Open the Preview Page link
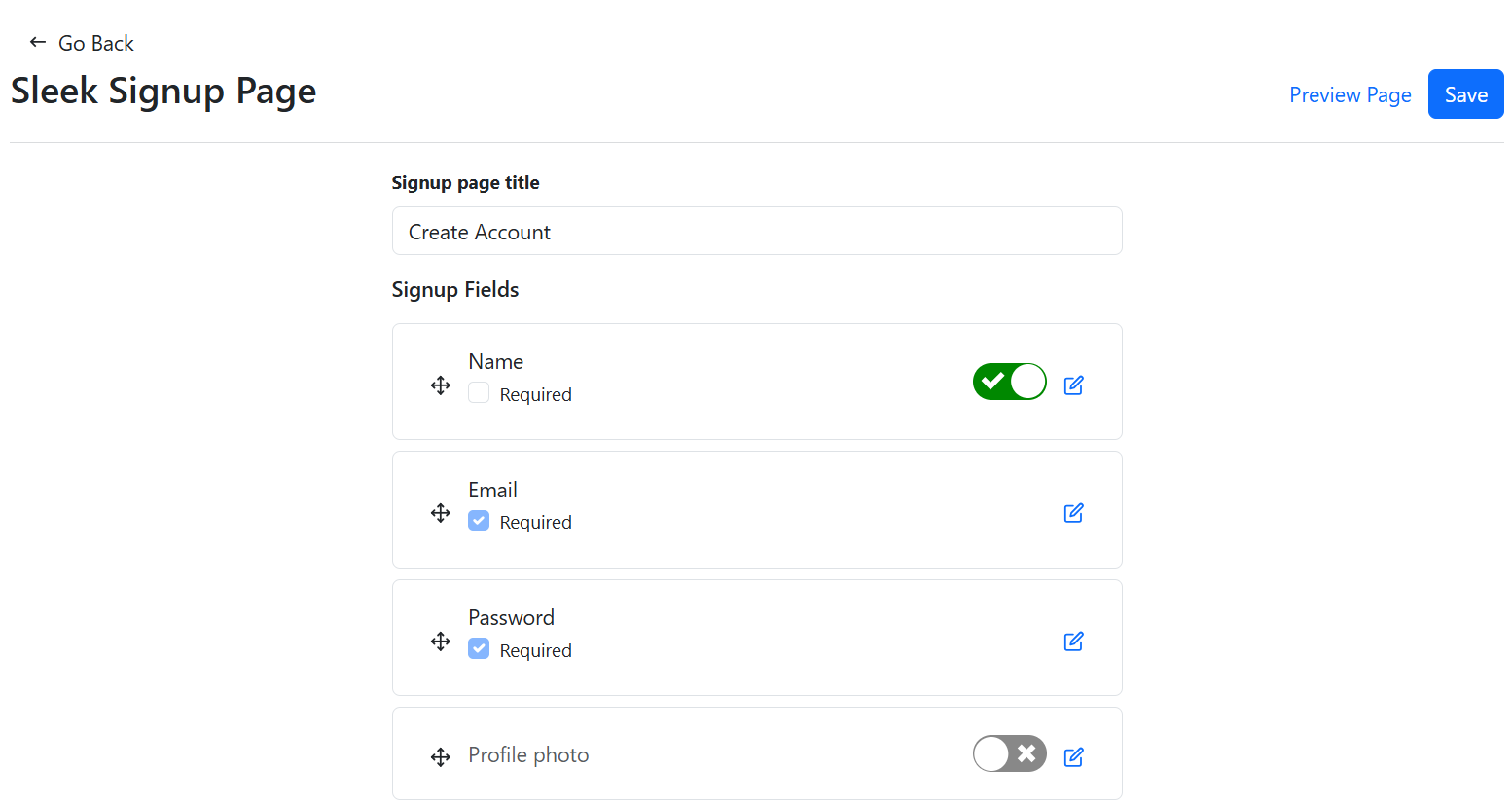 pyautogui.click(x=1350, y=94)
